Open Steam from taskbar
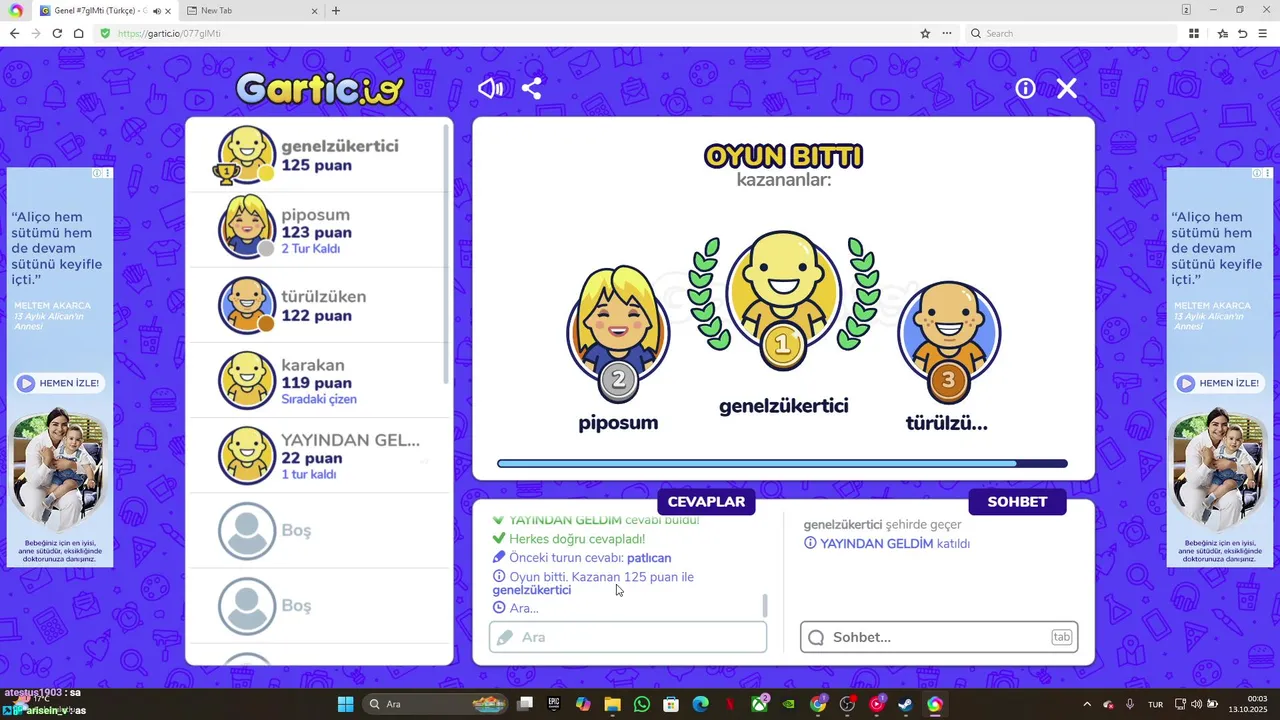Viewport: 1280px width, 720px height. click(x=905, y=704)
